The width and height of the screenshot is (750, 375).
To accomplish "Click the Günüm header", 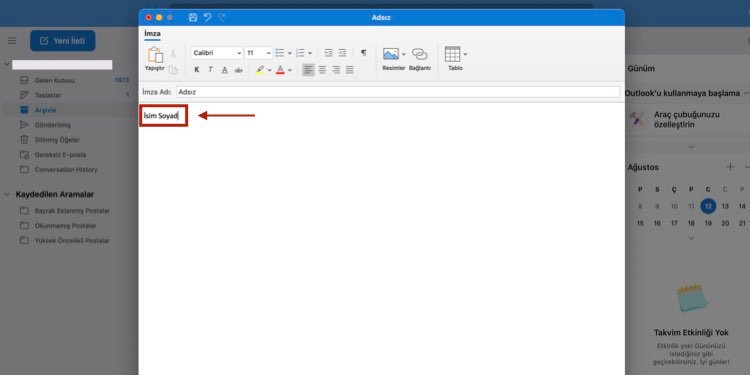I will coord(641,68).
